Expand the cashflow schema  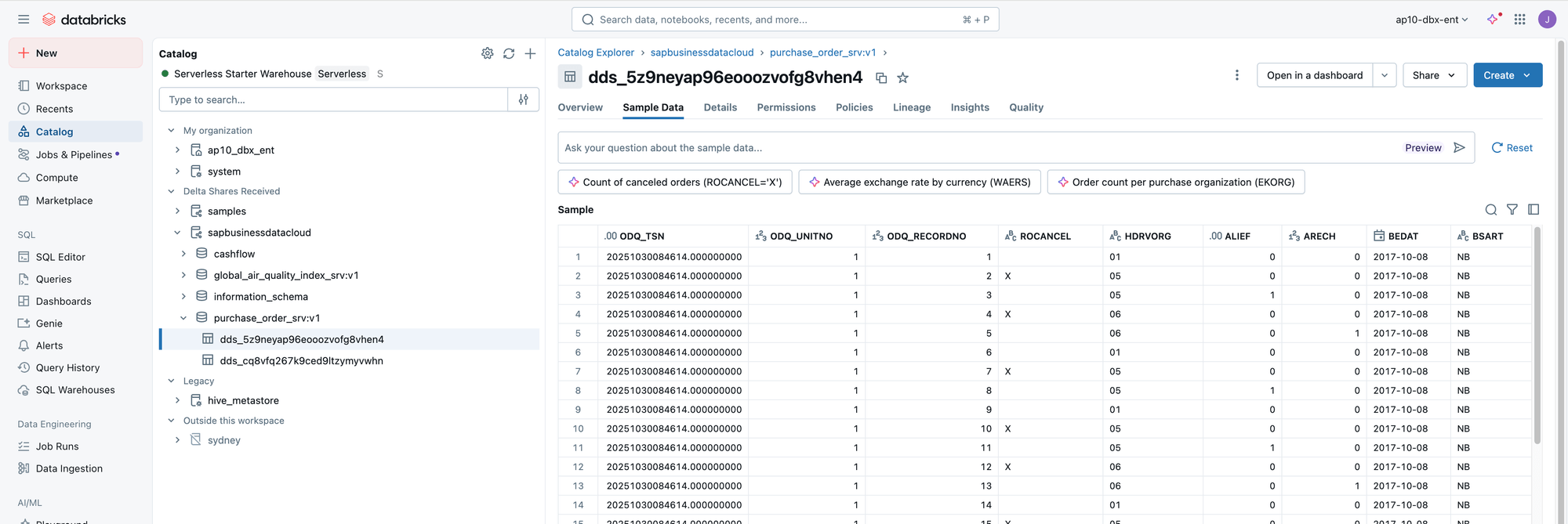click(183, 254)
